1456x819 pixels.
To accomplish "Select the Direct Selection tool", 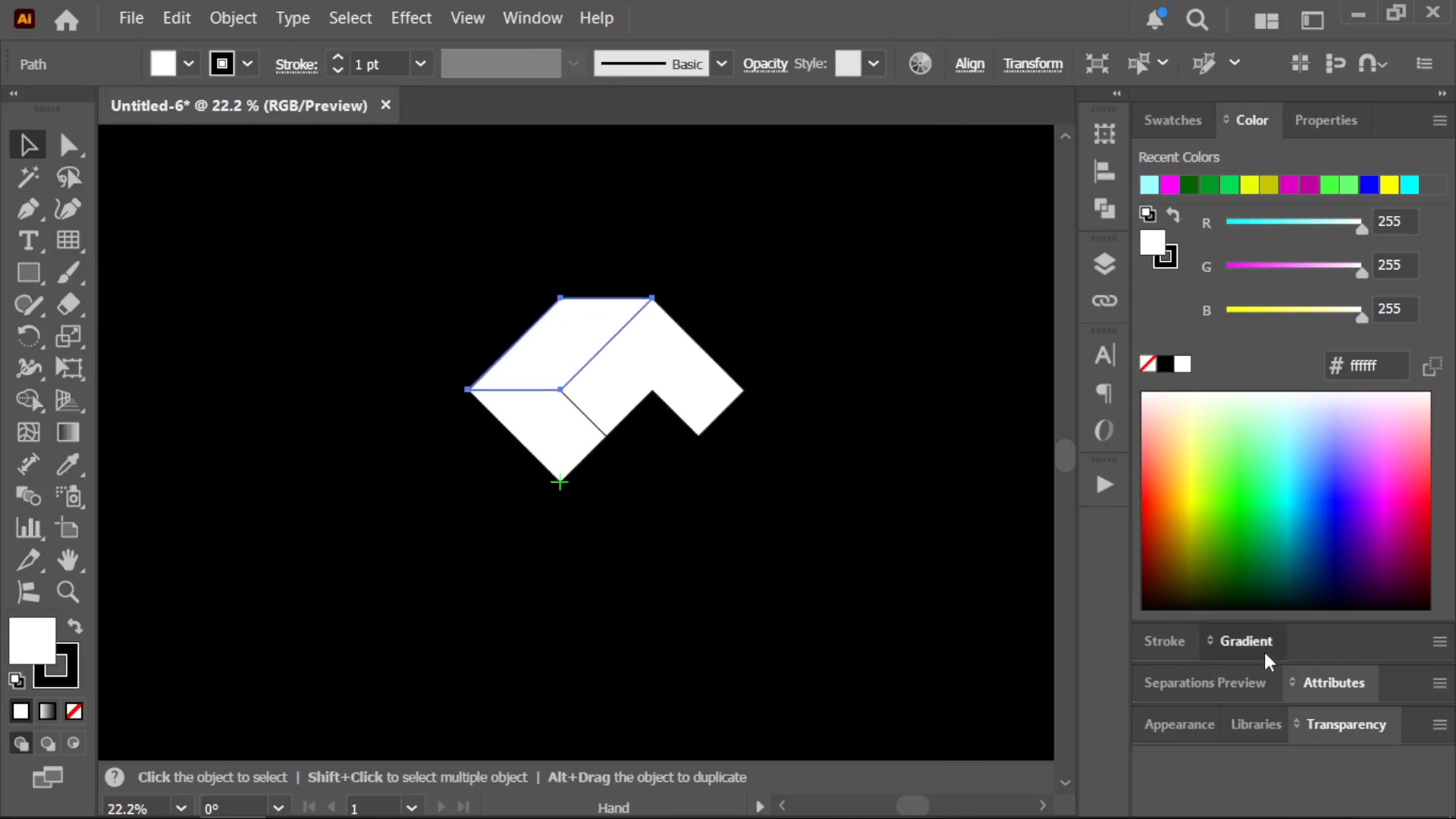I will pos(68,145).
